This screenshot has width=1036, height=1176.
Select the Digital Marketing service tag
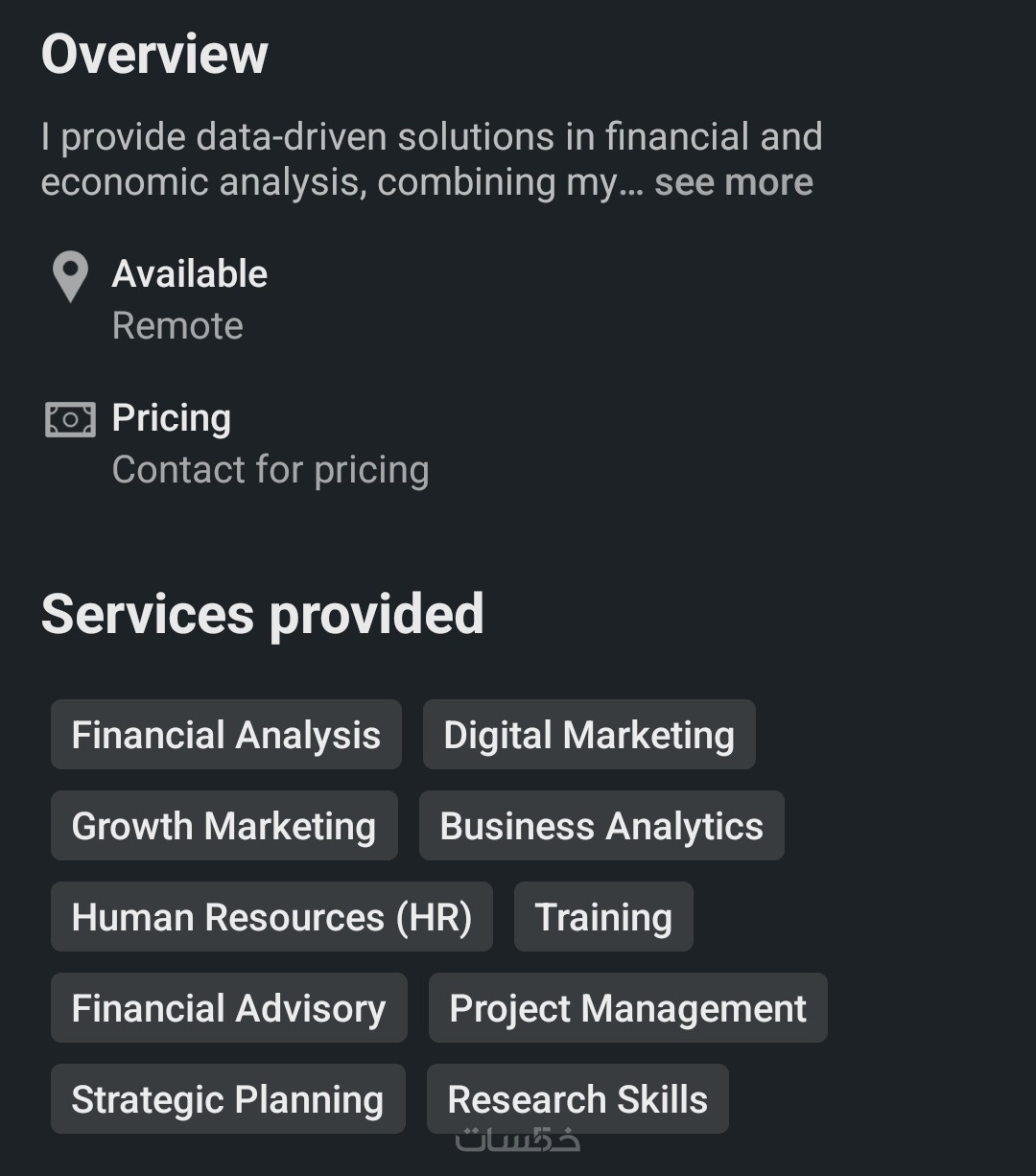coord(589,735)
